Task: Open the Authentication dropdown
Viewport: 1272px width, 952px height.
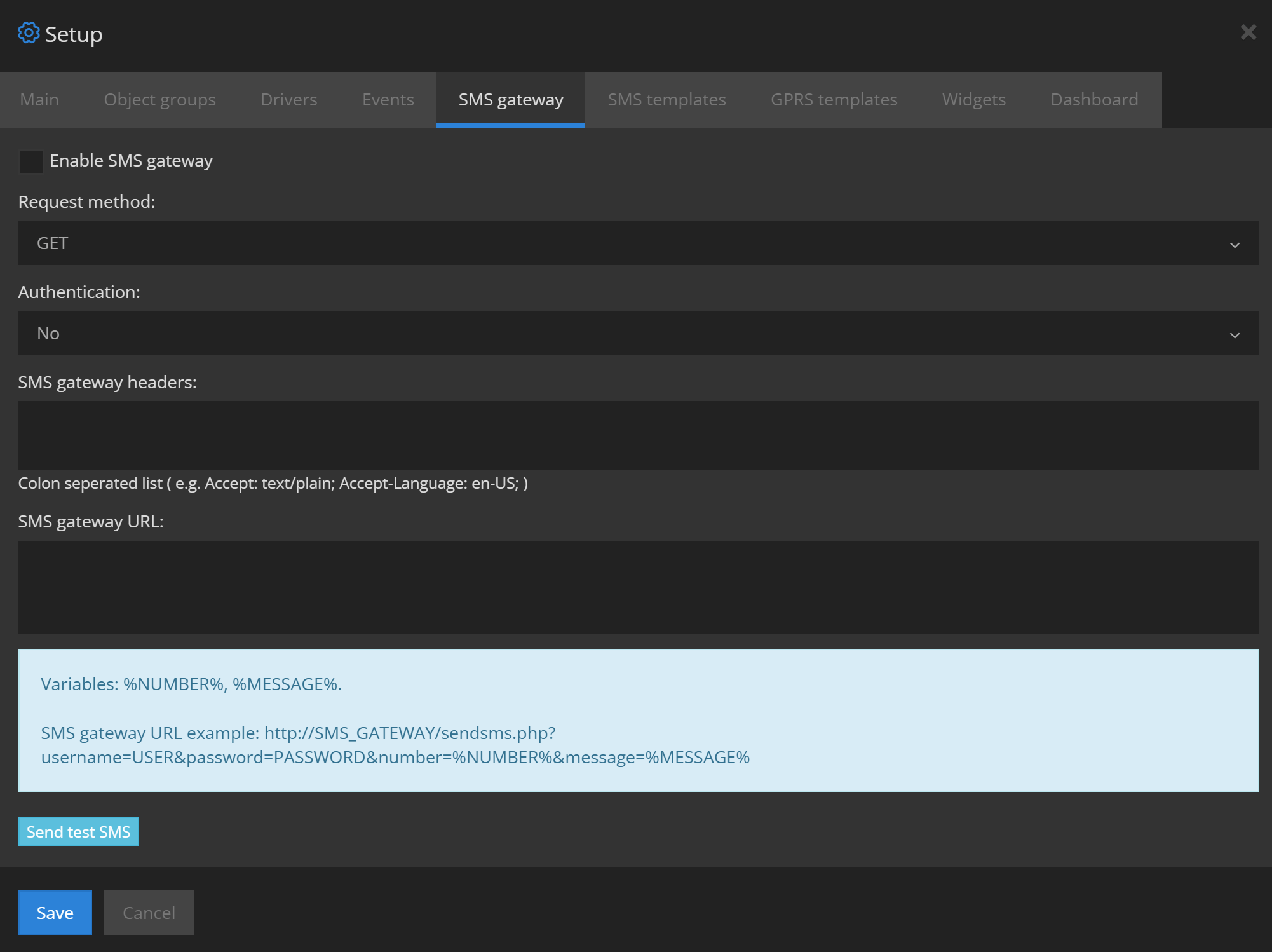Action: 639,333
